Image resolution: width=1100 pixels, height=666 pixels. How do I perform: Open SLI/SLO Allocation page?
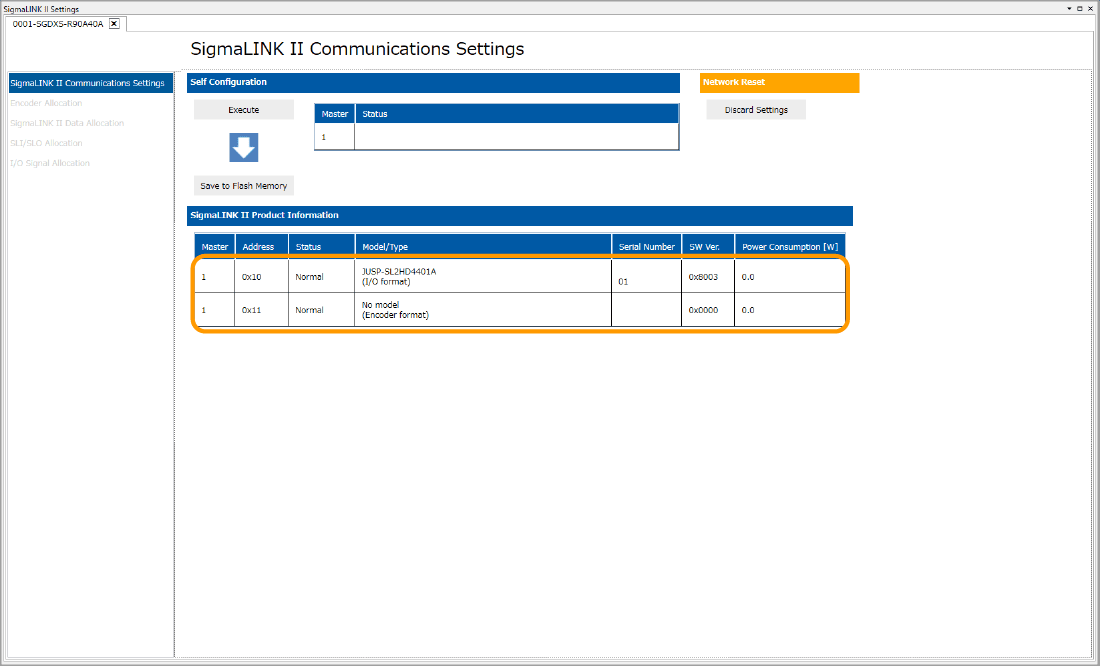46,143
